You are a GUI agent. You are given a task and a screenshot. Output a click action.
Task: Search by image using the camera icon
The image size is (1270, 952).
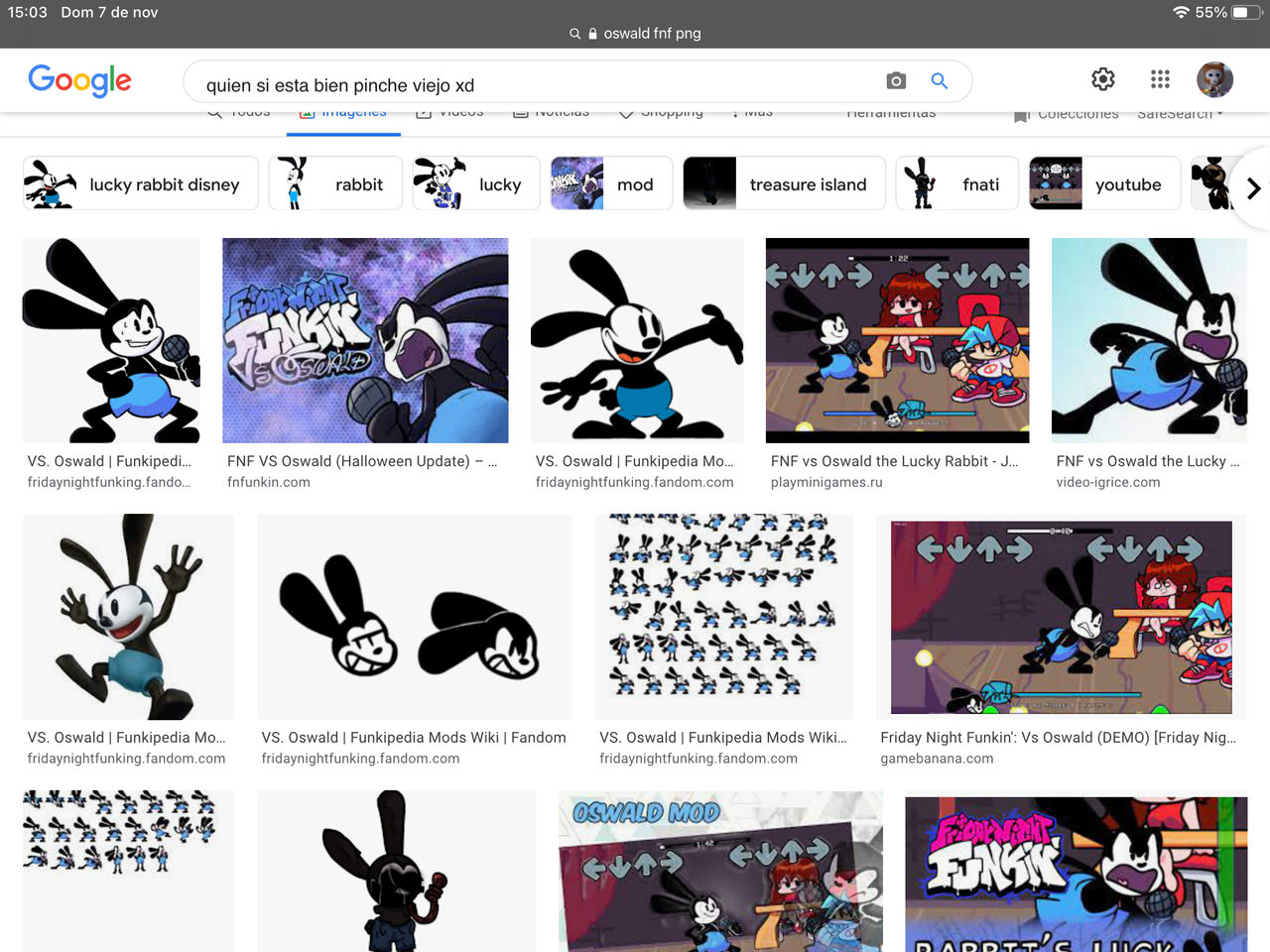pyautogui.click(x=896, y=81)
